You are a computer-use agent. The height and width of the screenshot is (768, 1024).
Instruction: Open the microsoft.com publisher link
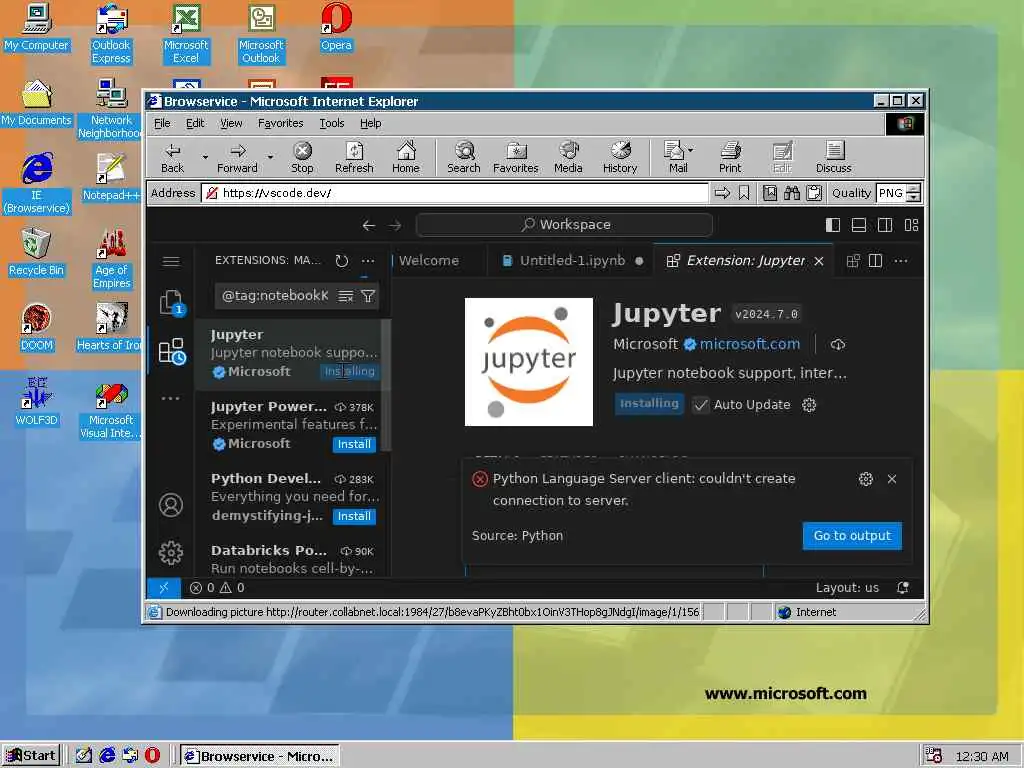(749, 344)
